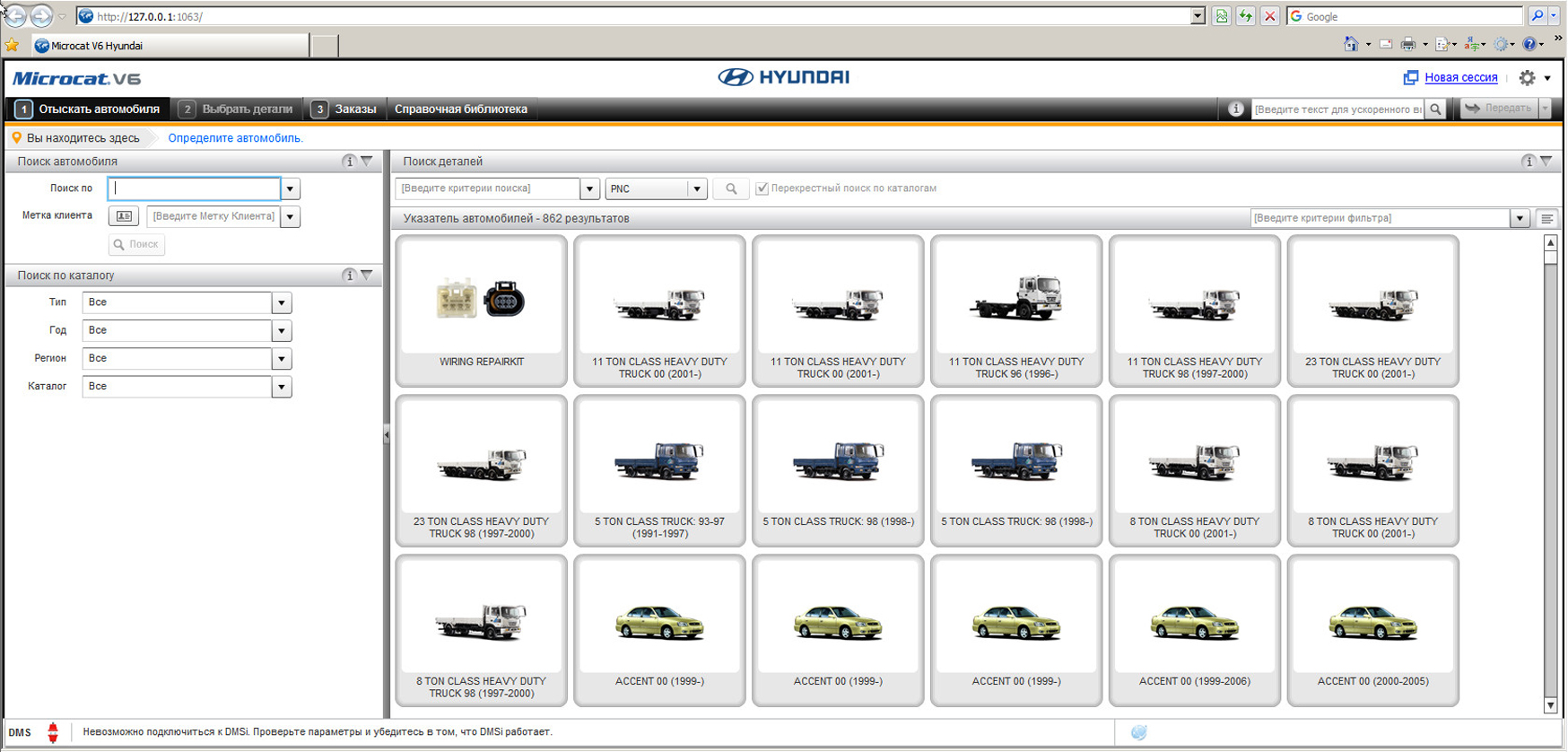Click quick search magnifier in top bar
Image resolution: width=1568 pixels, height=752 pixels.
coord(1435,109)
